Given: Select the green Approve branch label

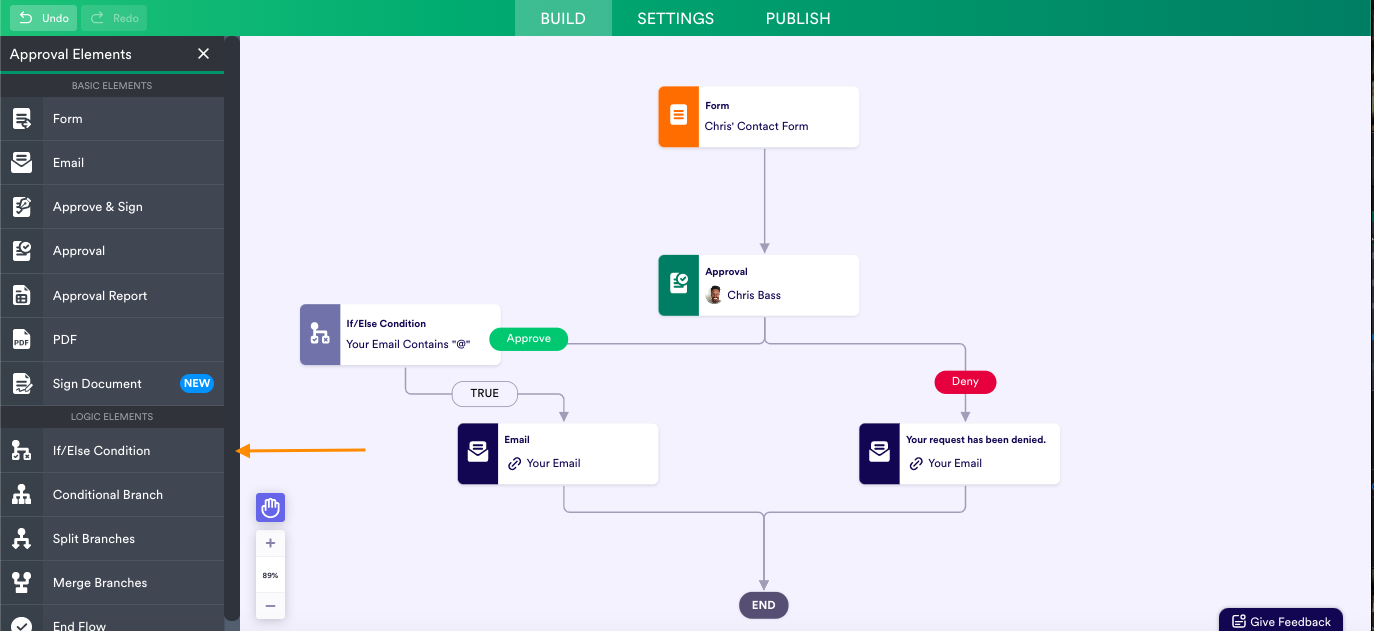Looking at the screenshot, I should tap(528, 339).
